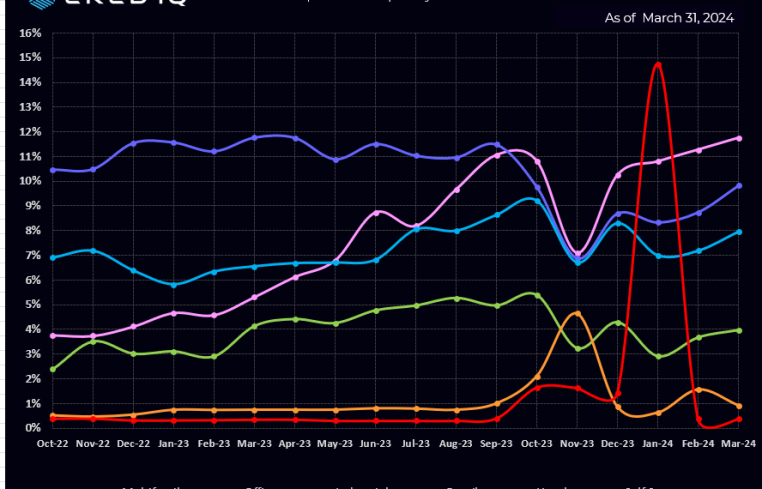Select the orange line peak at Nov-23
The image size is (762, 489).
[577, 313]
